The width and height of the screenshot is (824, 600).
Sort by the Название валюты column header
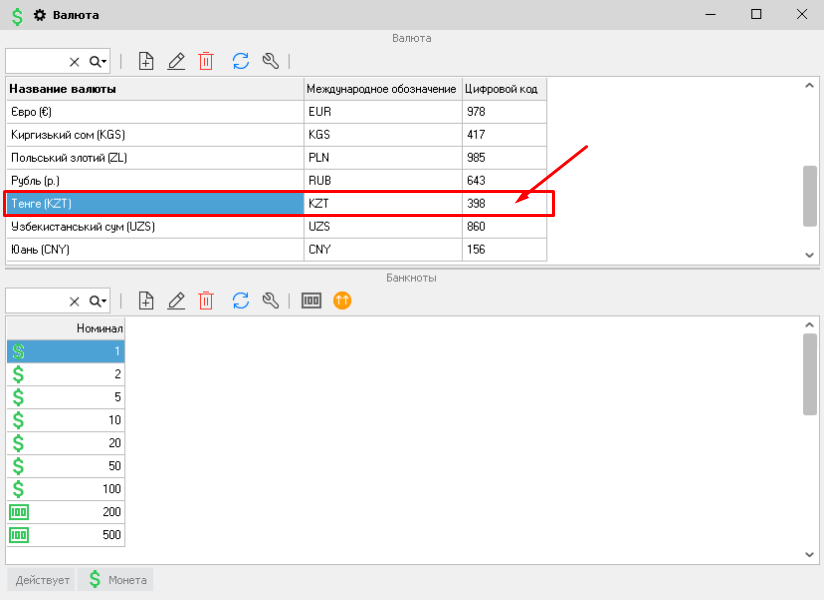click(154, 89)
